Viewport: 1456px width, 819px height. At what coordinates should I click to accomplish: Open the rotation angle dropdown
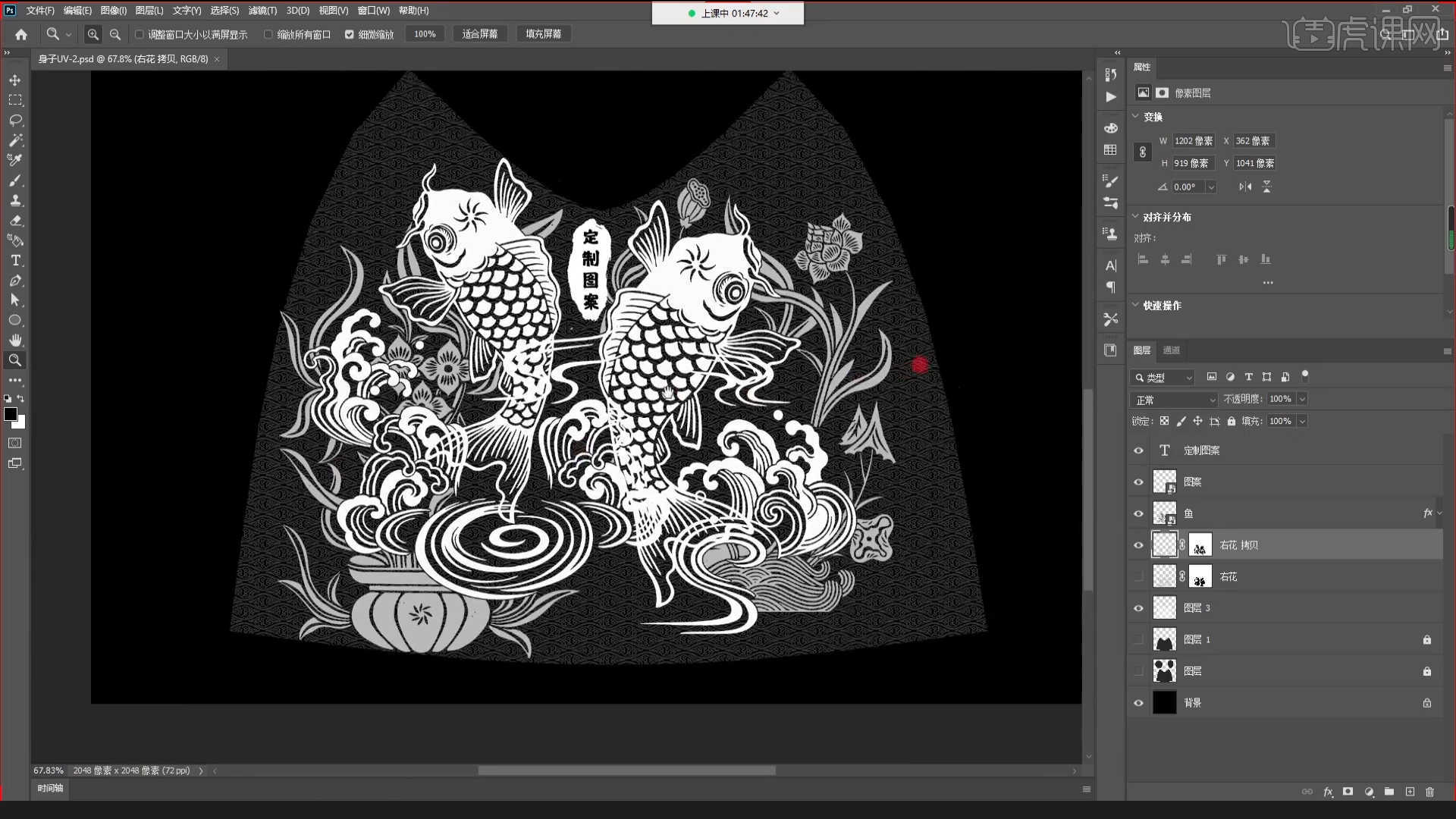[1211, 187]
